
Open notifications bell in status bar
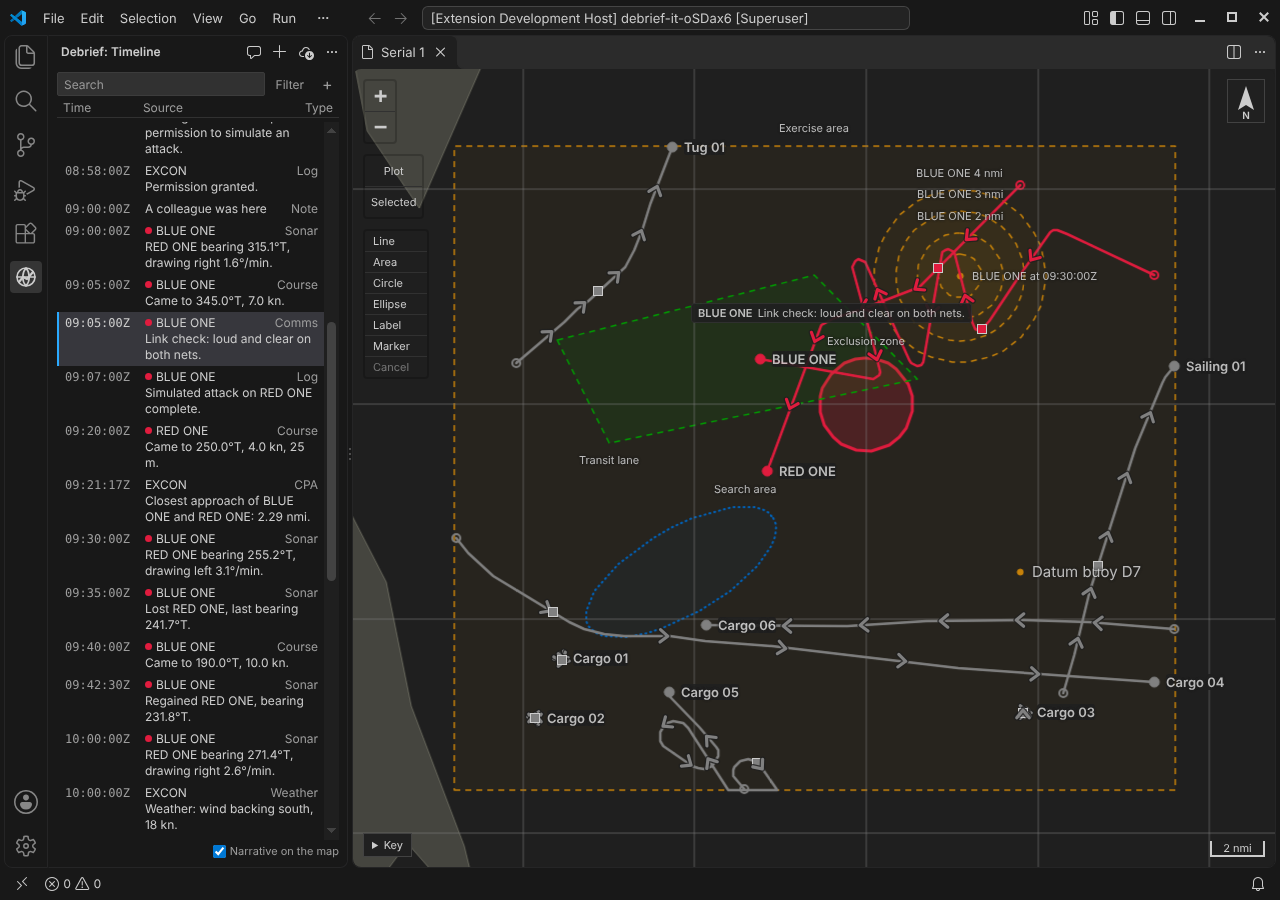coord(1258,884)
